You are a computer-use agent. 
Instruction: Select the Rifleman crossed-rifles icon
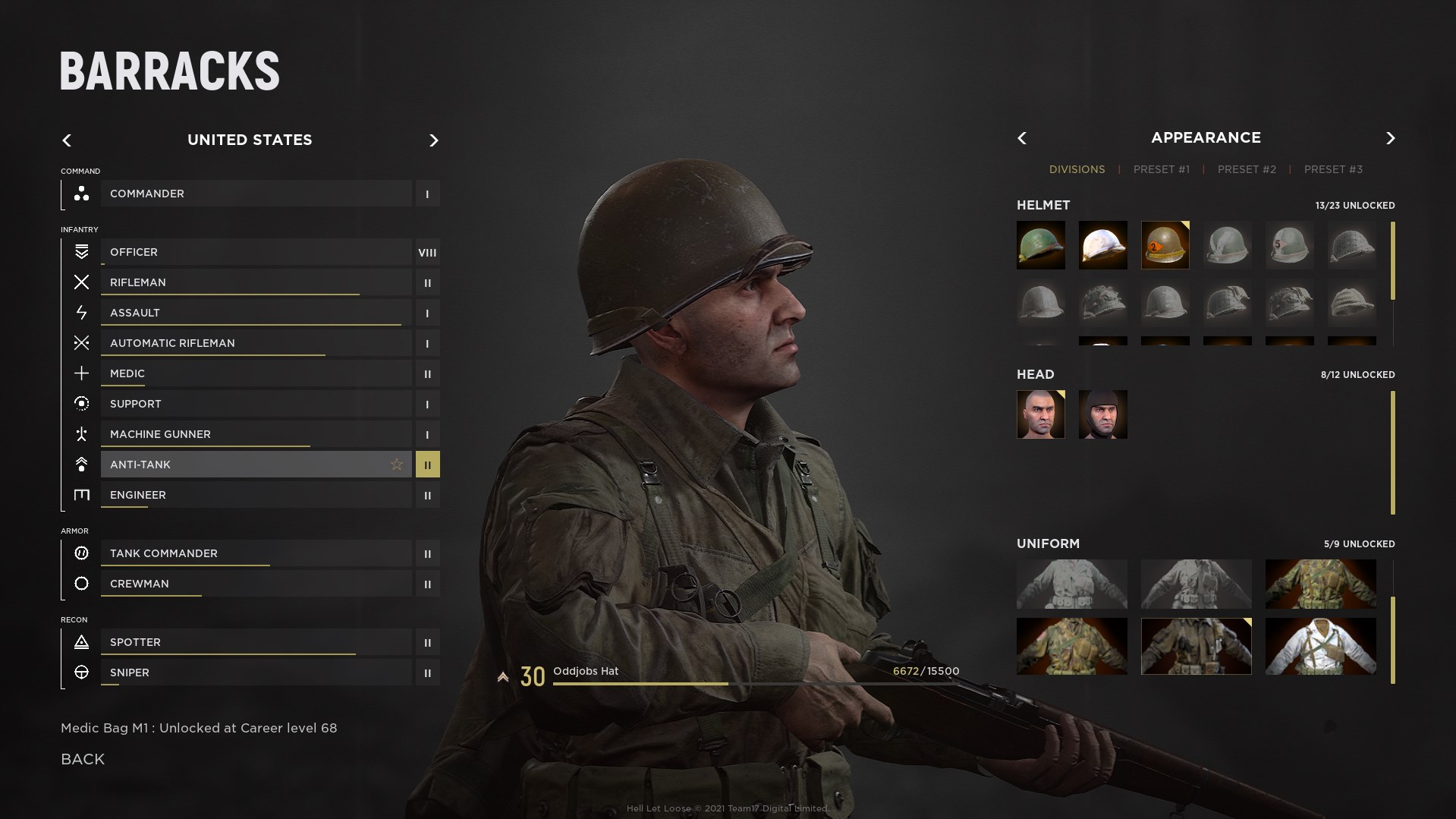coord(81,282)
